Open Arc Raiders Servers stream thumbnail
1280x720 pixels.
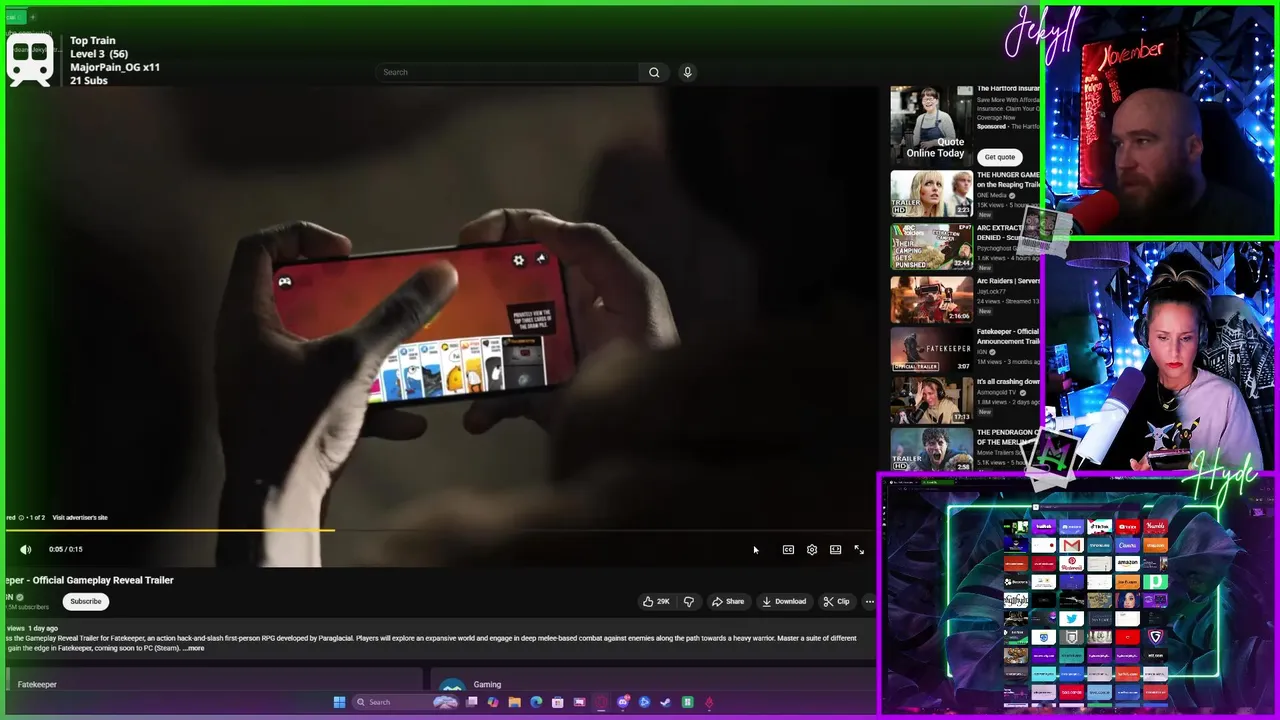(931, 299)
